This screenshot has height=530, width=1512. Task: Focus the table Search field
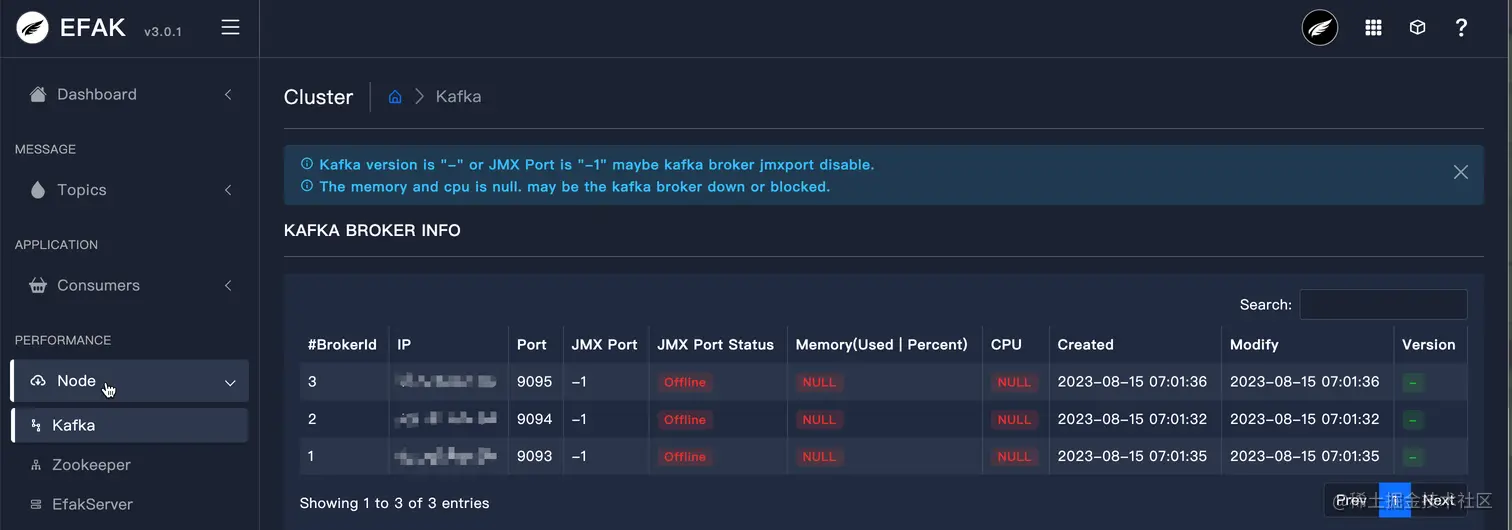(1383, 304)
